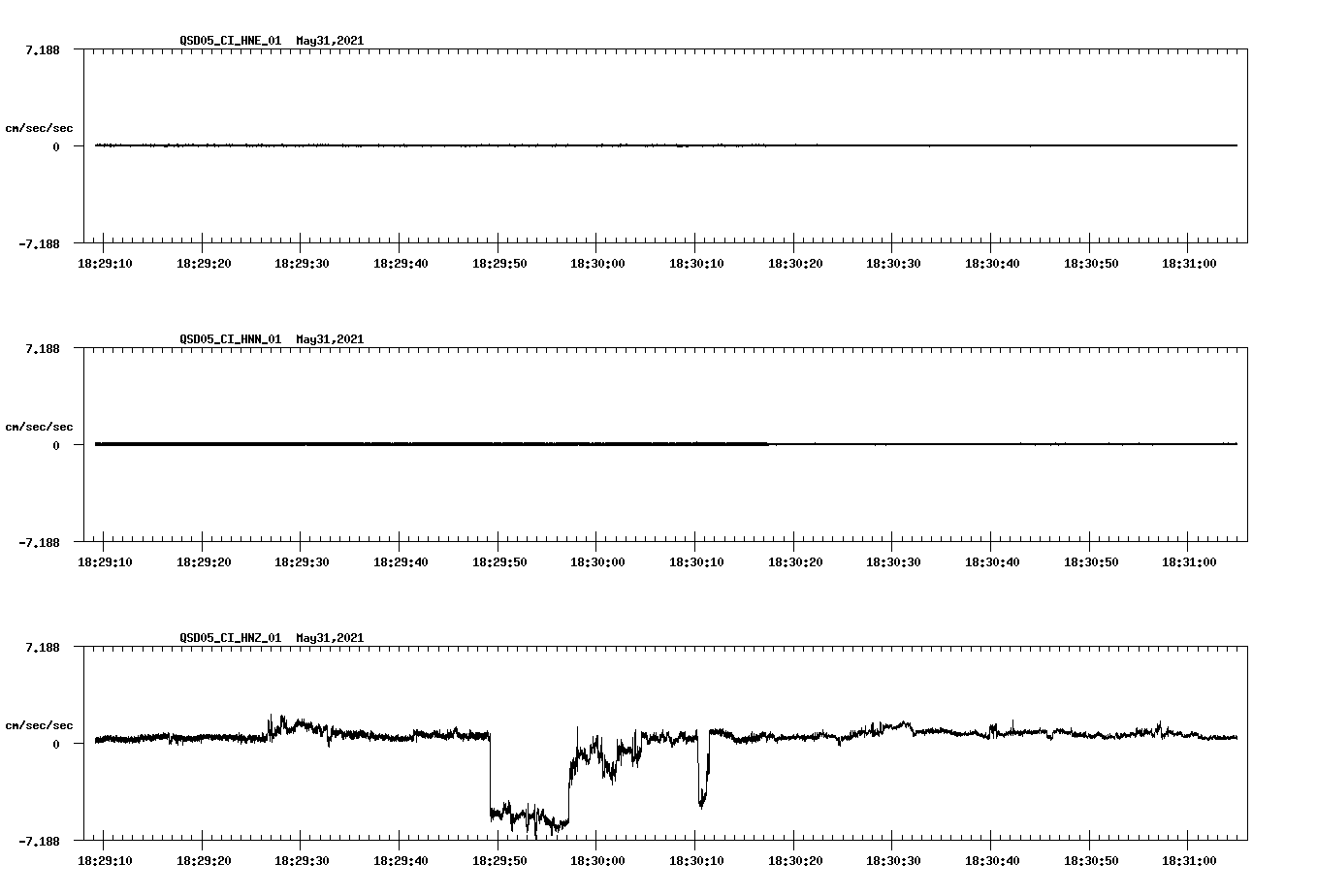Click the cm/sec/sec unit label on HNN plot
The width and height of the screenshot is (1317, 896).
(39, 427)
